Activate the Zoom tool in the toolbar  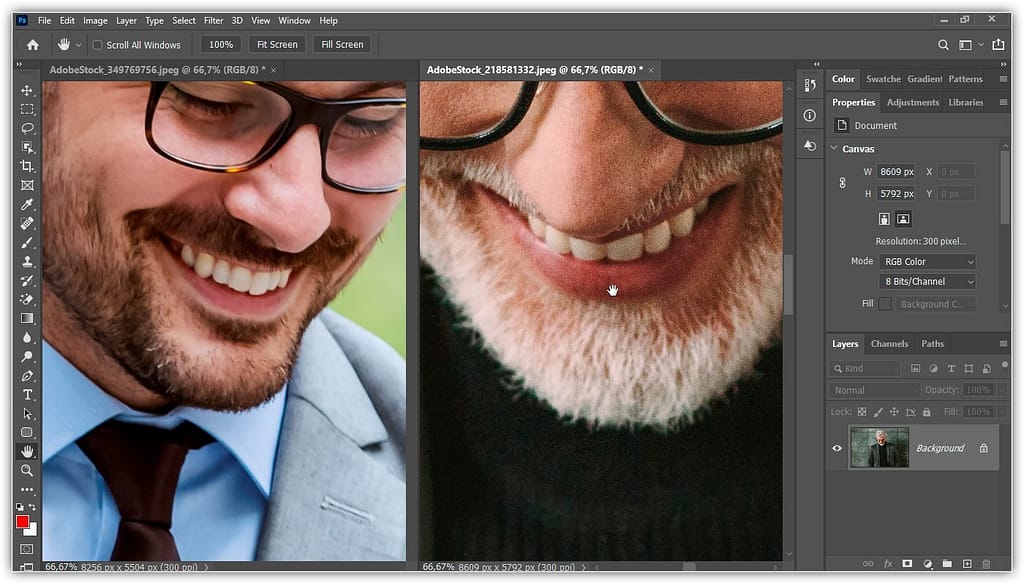(x=27, y=470)
